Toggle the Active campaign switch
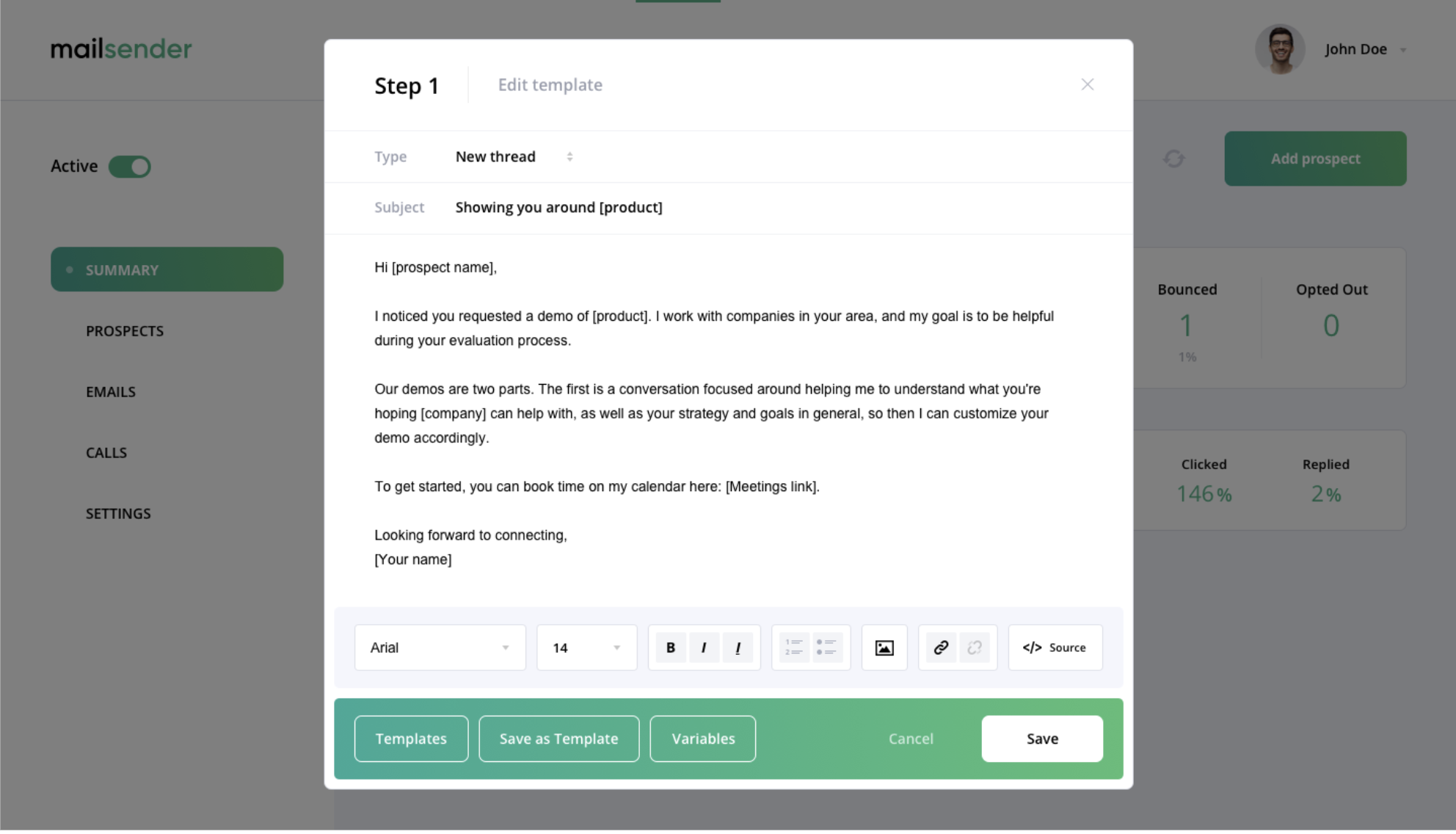The height and width of the screenshot is (834, 1456). coord(130,166)
